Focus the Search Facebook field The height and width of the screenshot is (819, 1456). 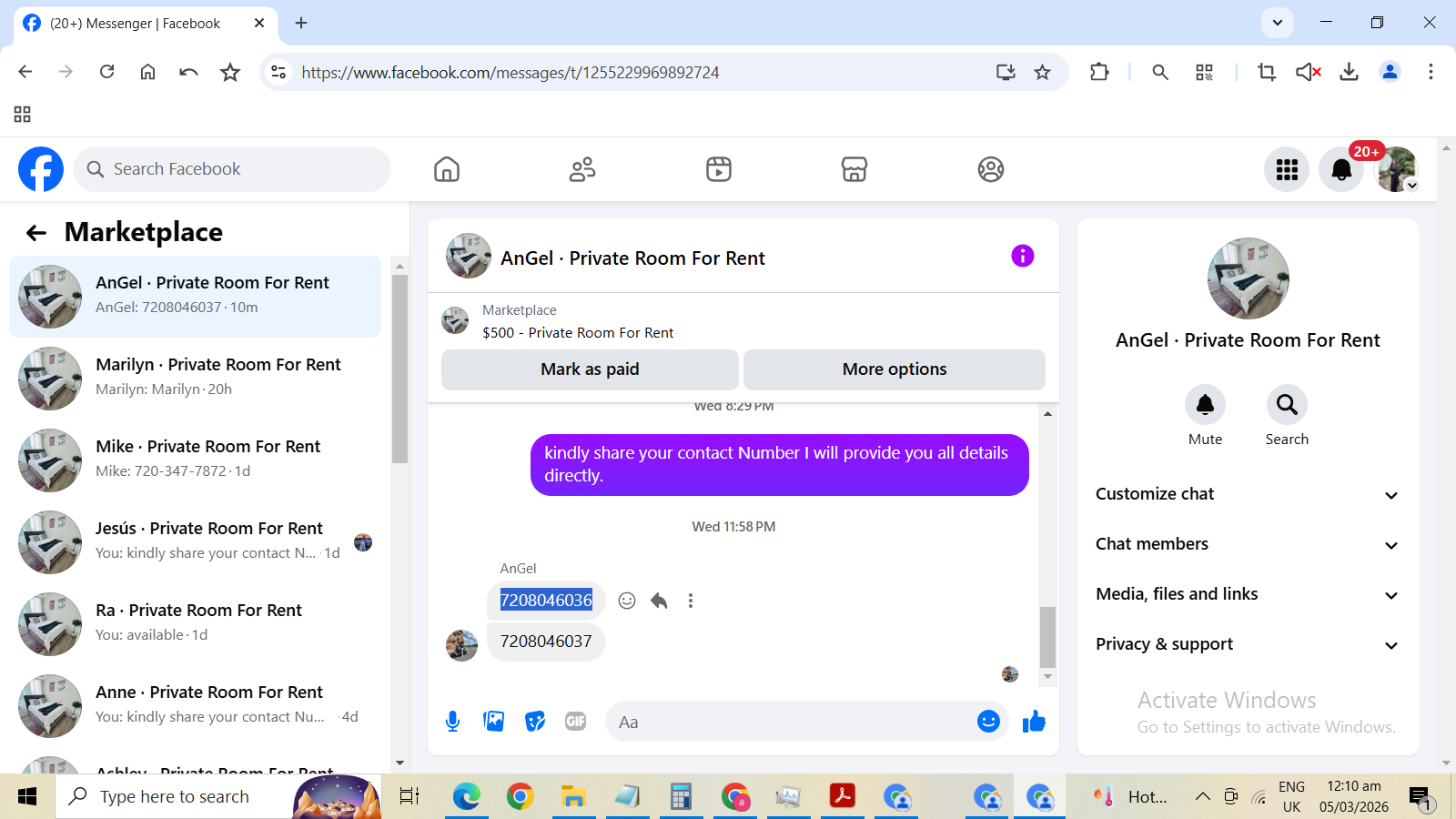point(232,169)
